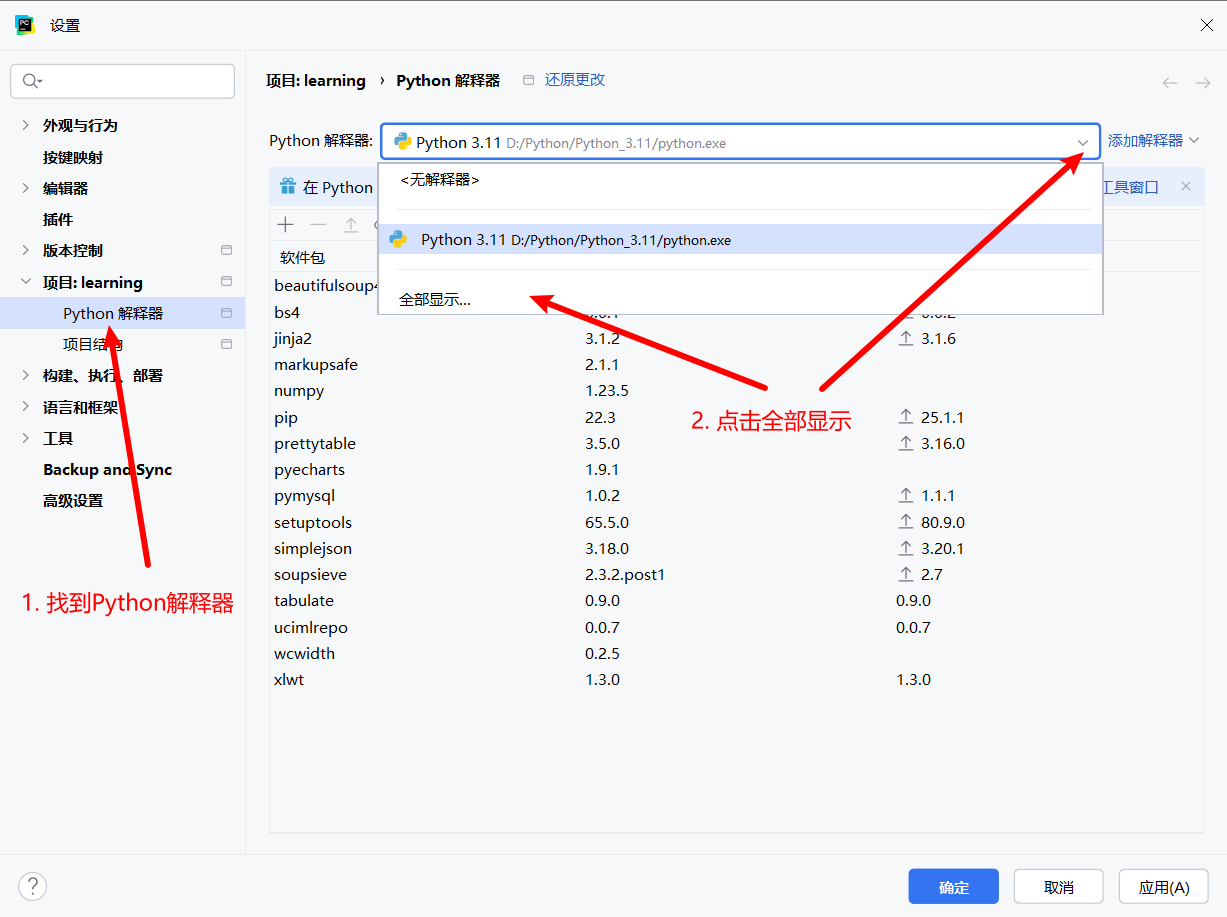Screen dimensions: 1227x917
Task: Click soupsieve version 2.3.2.post1
Action: tap(625, 574)
